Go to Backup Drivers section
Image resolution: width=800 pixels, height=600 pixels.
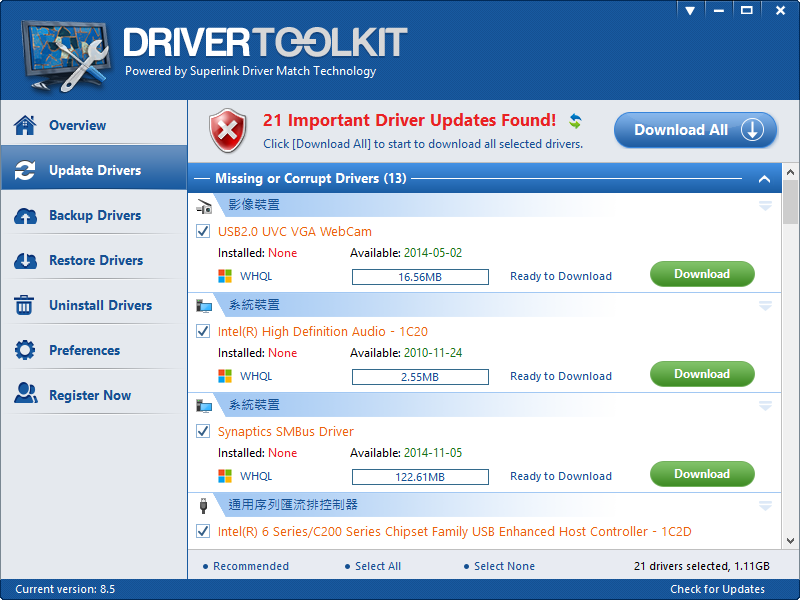[x=94, y=215]
